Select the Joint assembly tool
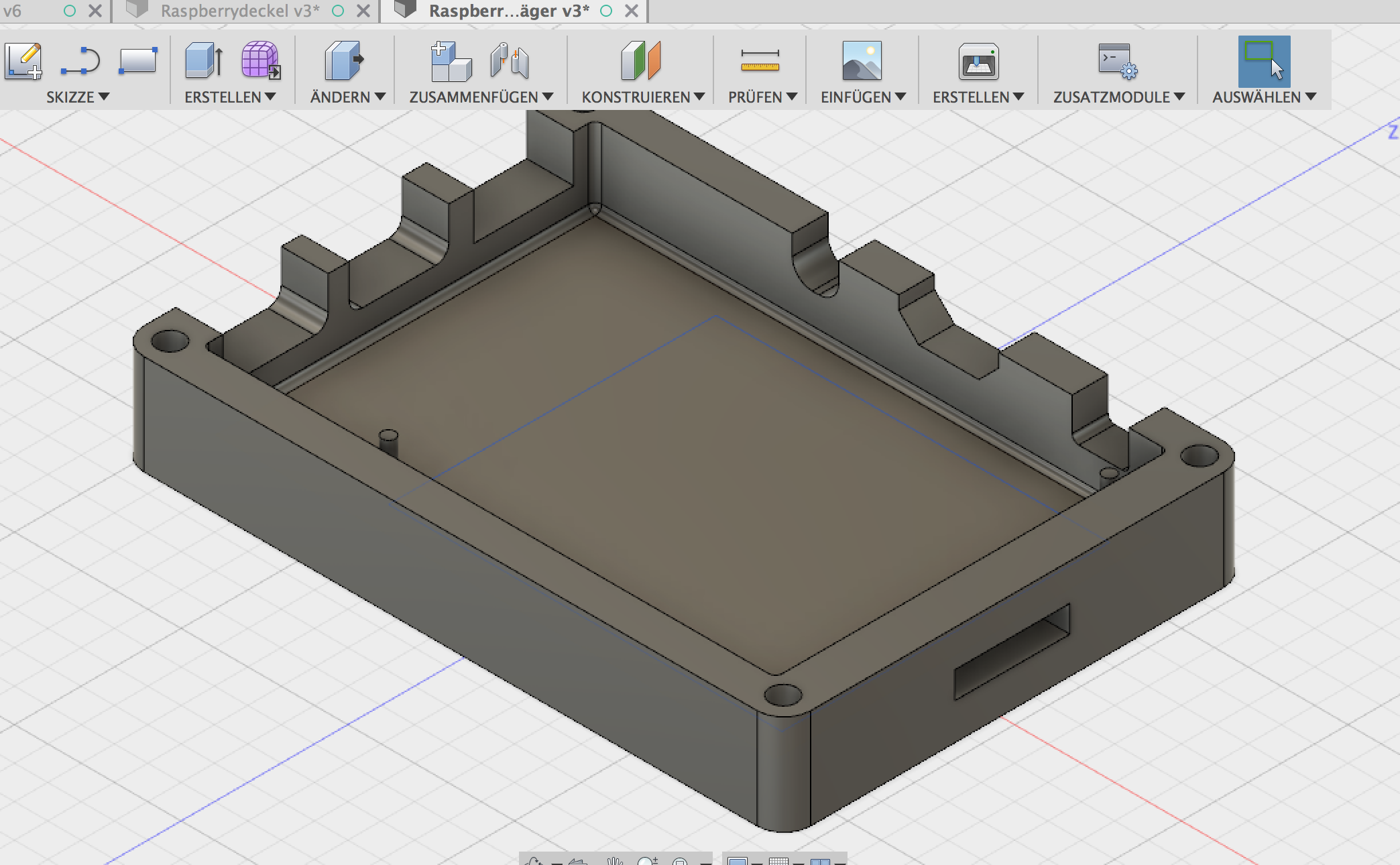The image size is (1400, 865). (x=510, y=60)
